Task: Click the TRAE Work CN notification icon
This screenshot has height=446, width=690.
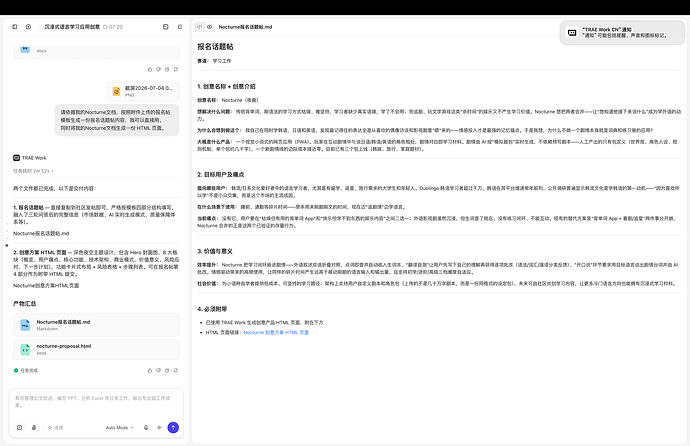Action: [572, 33]
